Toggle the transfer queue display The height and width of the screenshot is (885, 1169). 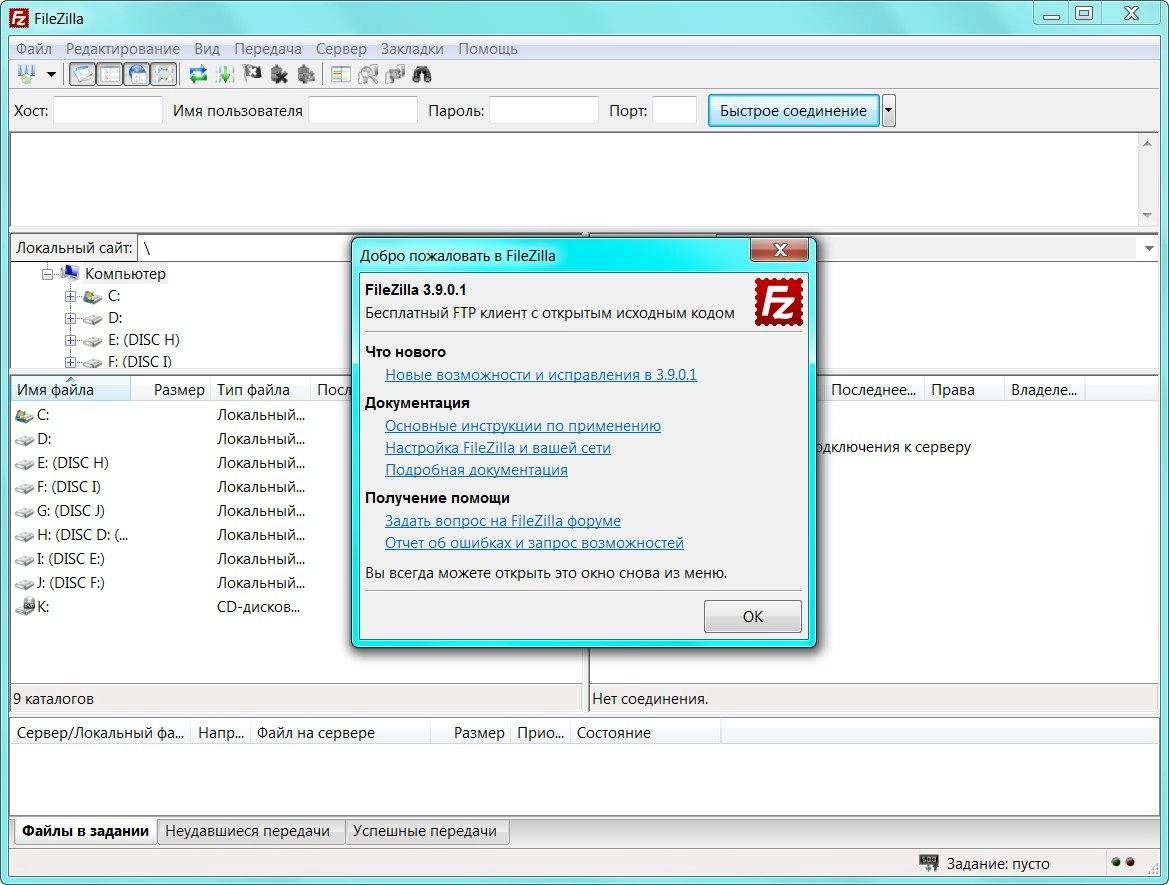click(x=164, y=74)
